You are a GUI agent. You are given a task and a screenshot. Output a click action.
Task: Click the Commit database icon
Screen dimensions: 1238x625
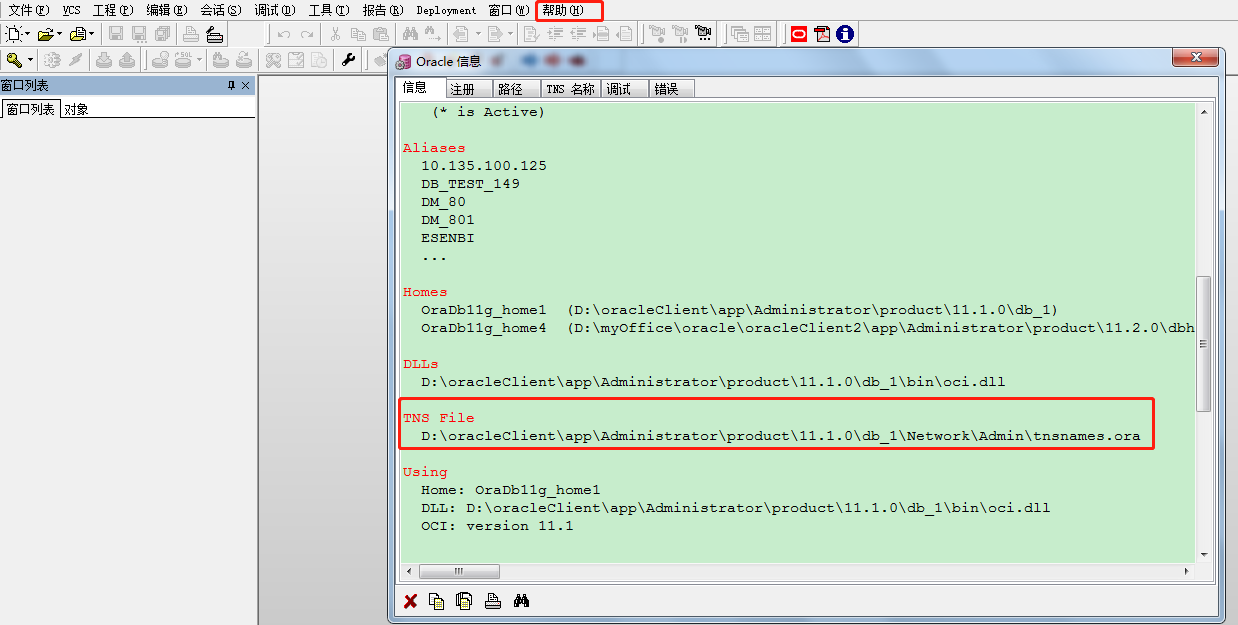pyautogui.click(x=104, y=60)
